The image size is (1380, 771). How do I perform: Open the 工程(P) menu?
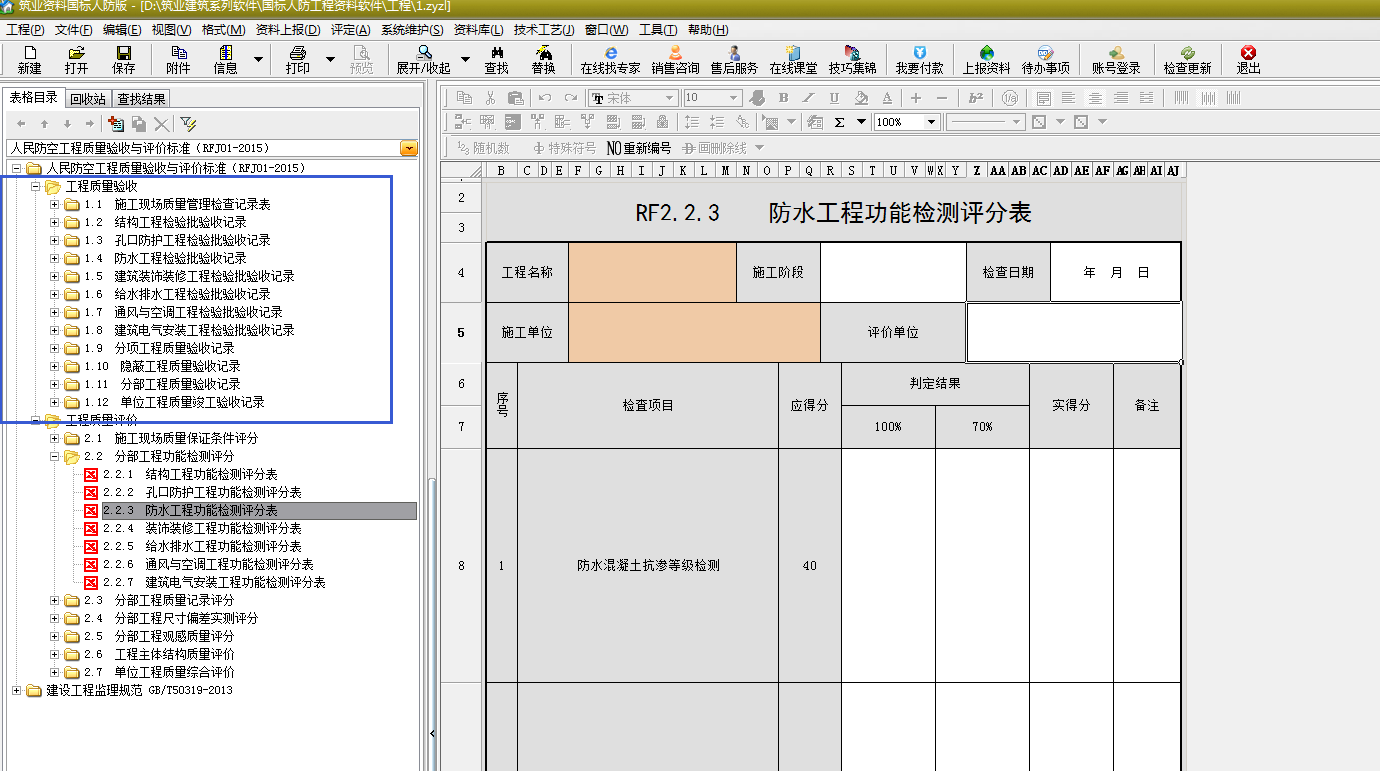(x=25, y=30)
